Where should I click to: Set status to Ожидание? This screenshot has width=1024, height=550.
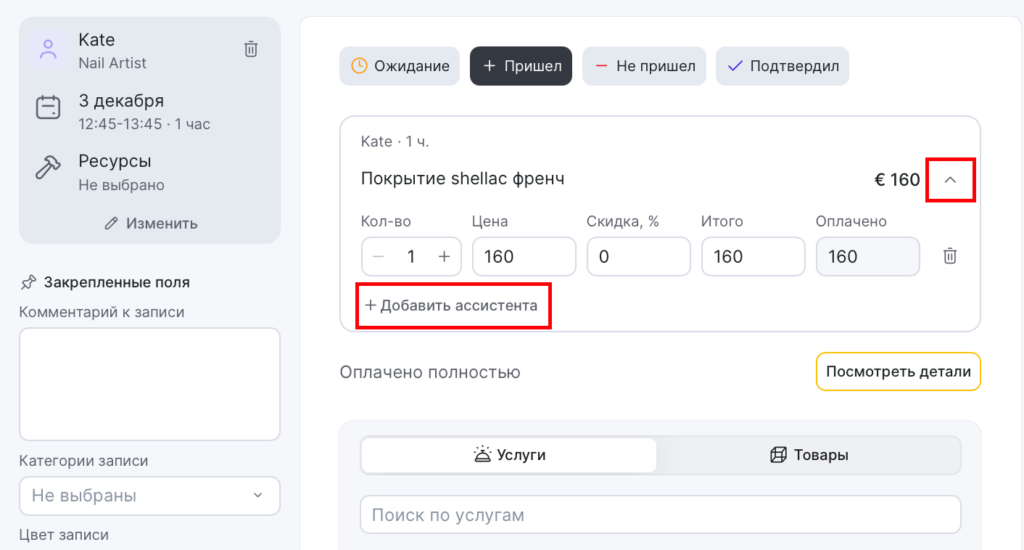400,67
